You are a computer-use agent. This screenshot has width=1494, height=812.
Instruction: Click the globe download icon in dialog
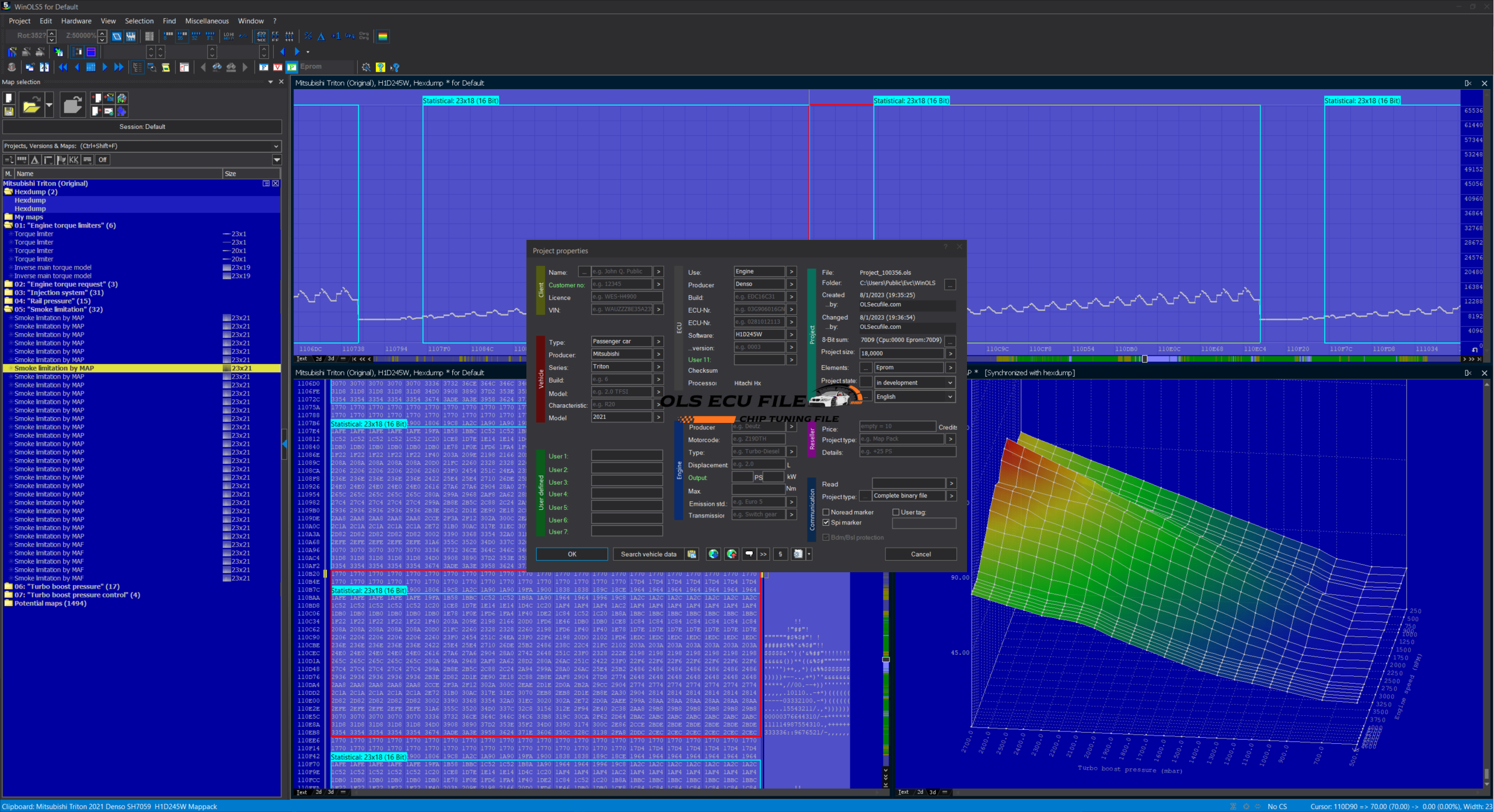point(713,554)
